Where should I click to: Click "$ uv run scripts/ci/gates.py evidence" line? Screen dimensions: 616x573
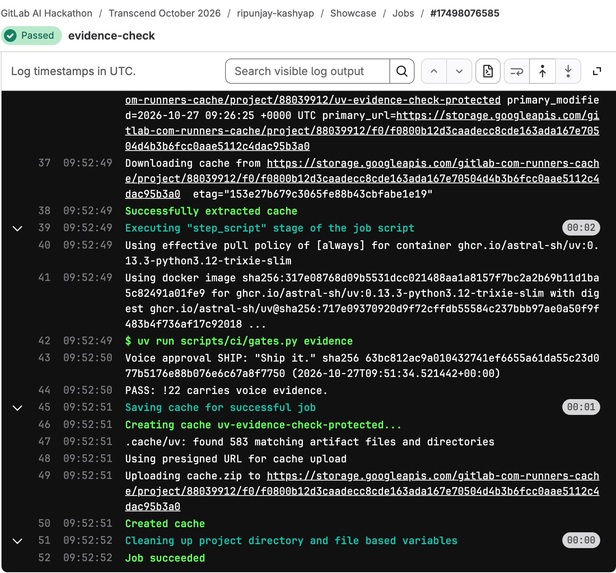(x=239, y=341)
